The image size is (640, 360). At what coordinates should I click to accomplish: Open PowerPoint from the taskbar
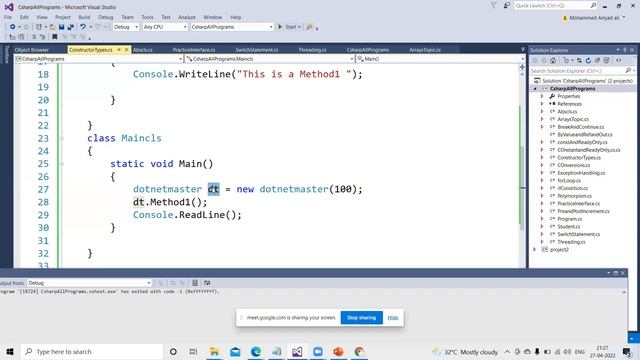[338, 351]
